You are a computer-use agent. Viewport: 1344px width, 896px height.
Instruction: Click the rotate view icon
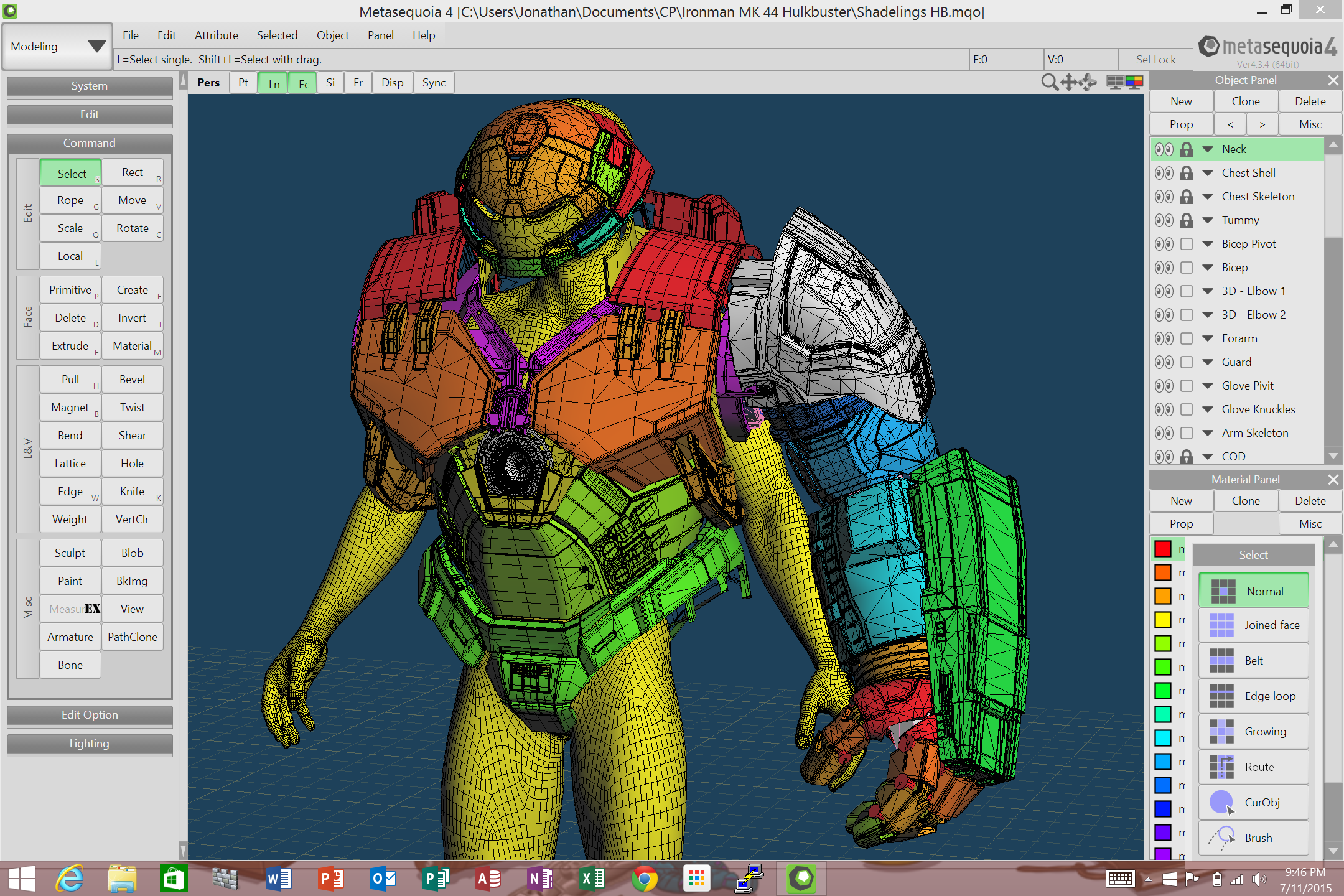pos(1088,82)
